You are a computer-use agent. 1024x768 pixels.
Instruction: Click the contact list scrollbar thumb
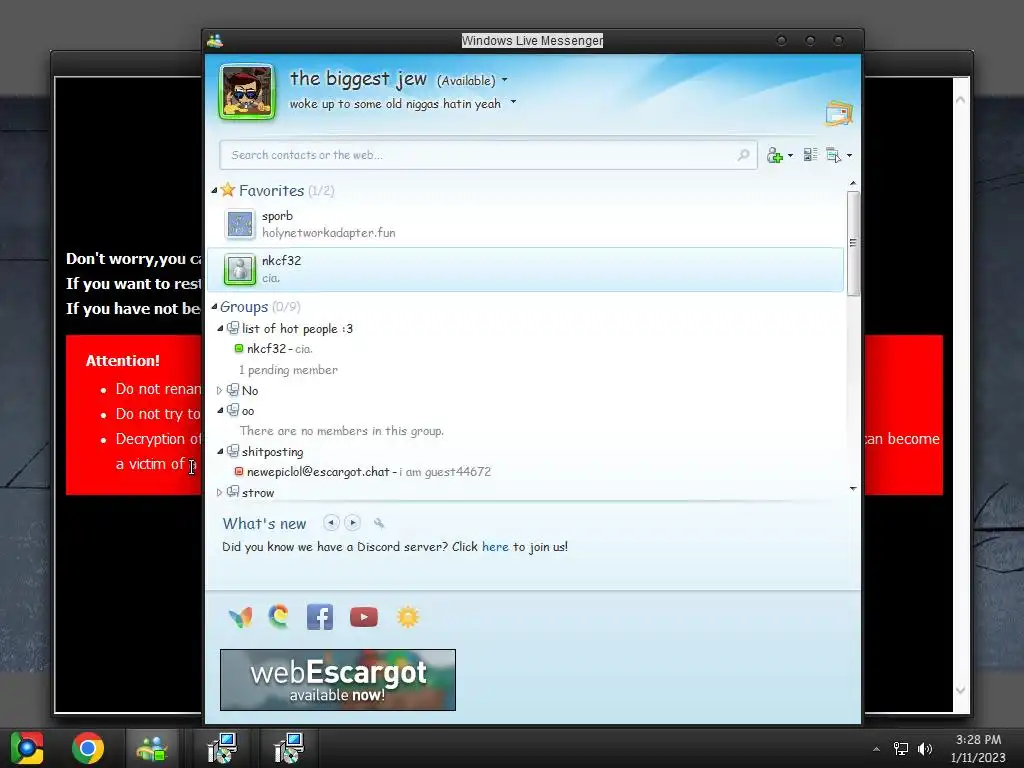[x=853, y=243]
